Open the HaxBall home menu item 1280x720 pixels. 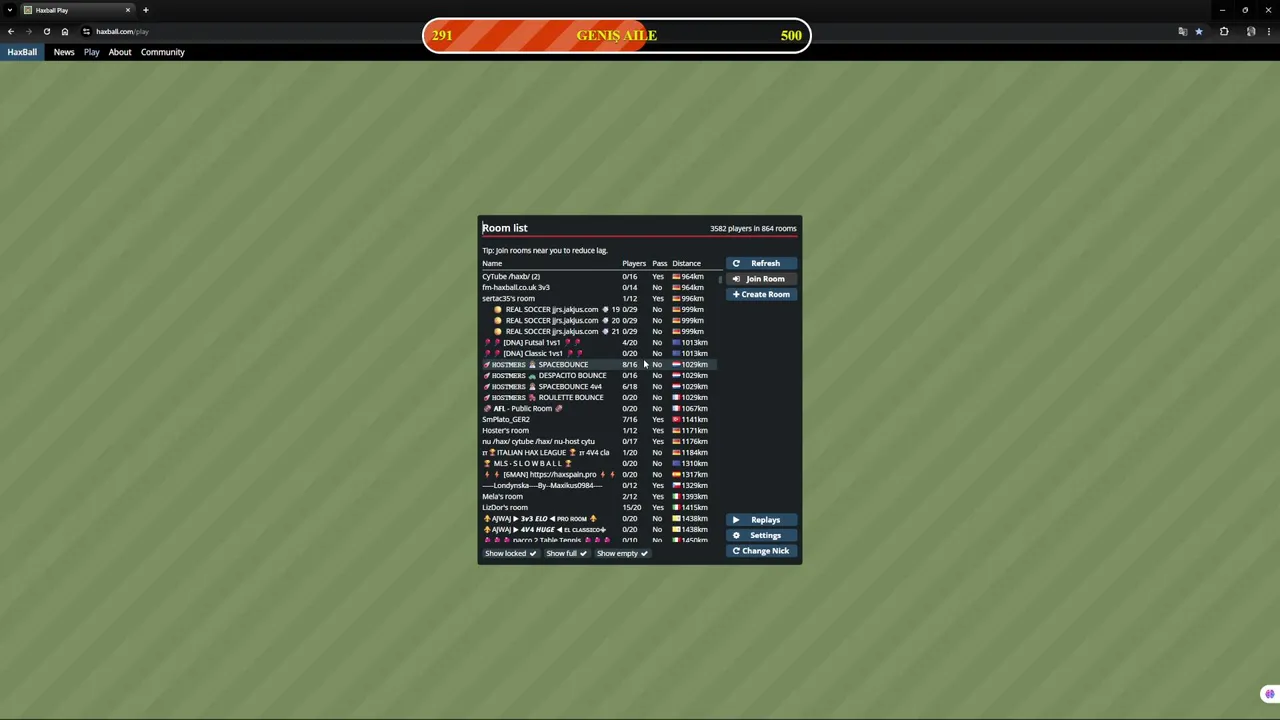[22, 52]
